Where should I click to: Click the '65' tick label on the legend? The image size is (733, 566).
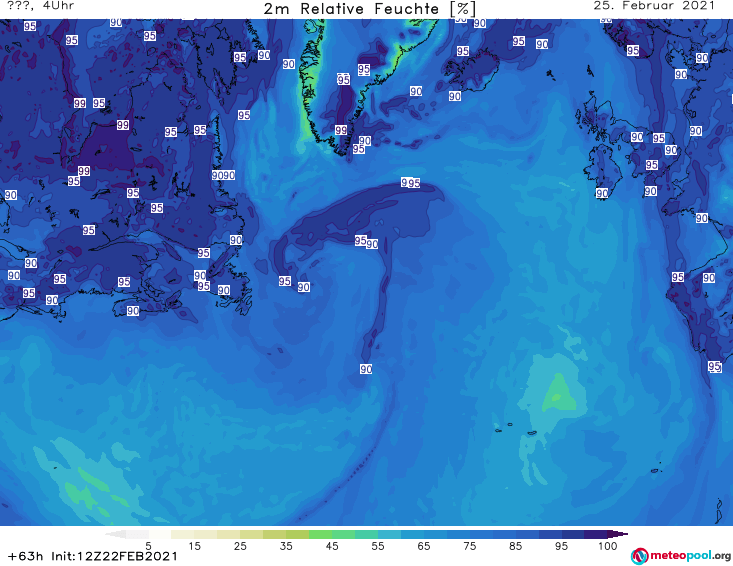[x=424, y=546]
